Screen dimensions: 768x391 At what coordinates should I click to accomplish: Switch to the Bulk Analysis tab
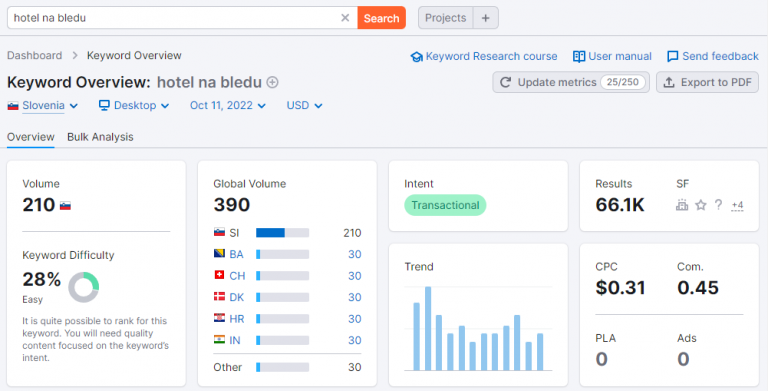coord(100,137)
